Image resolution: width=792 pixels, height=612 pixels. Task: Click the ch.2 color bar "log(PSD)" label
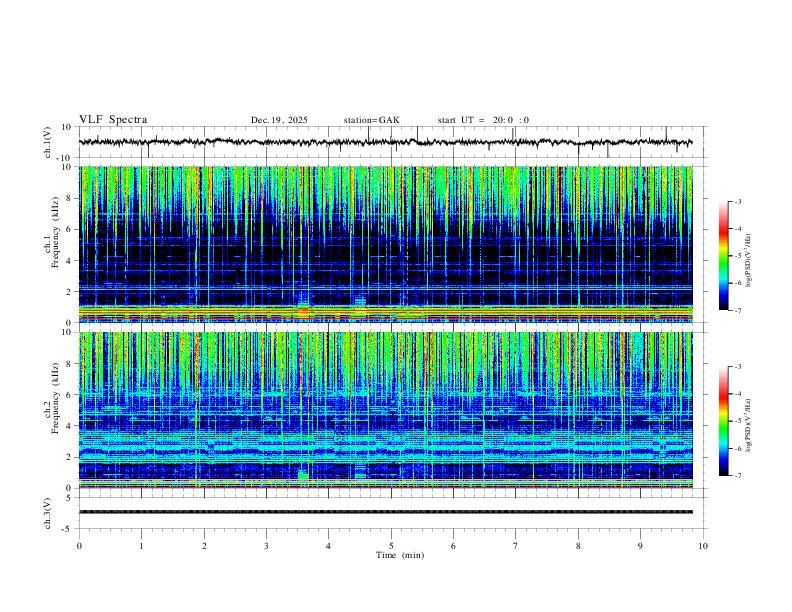point(749,425)
